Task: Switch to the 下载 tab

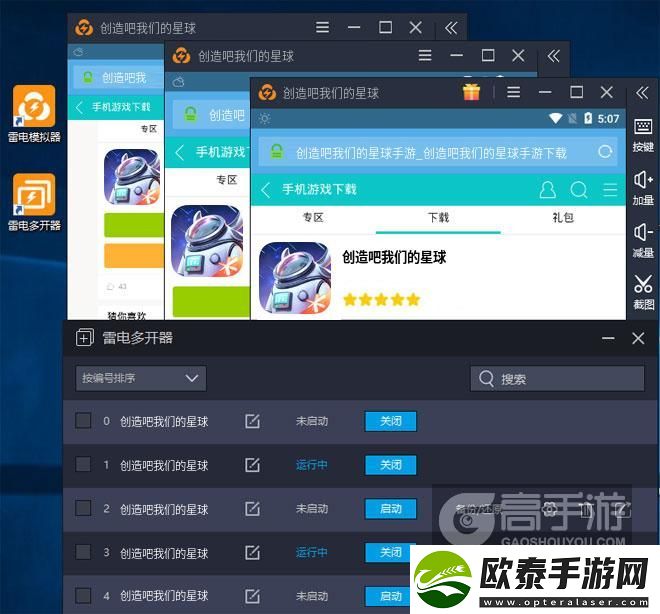Action: [438, 218]
